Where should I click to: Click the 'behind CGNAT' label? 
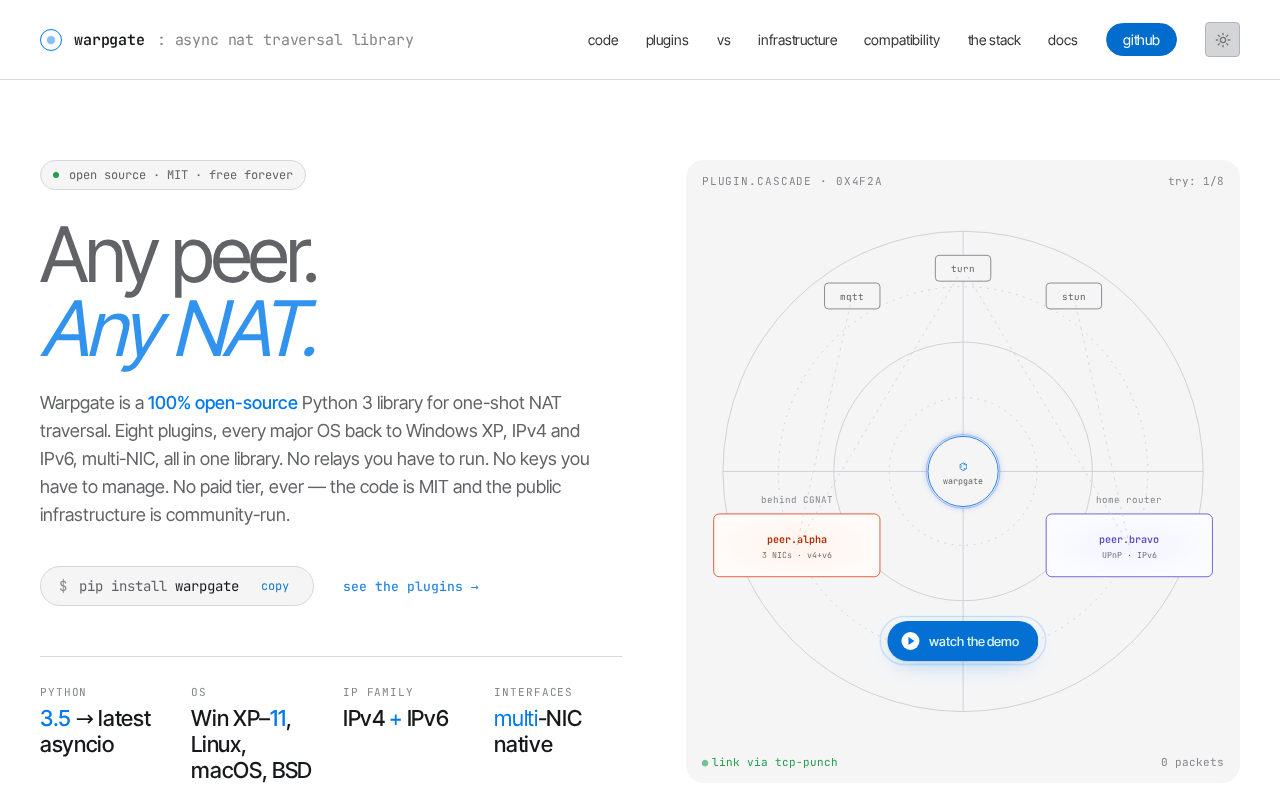tap(797, 500)
